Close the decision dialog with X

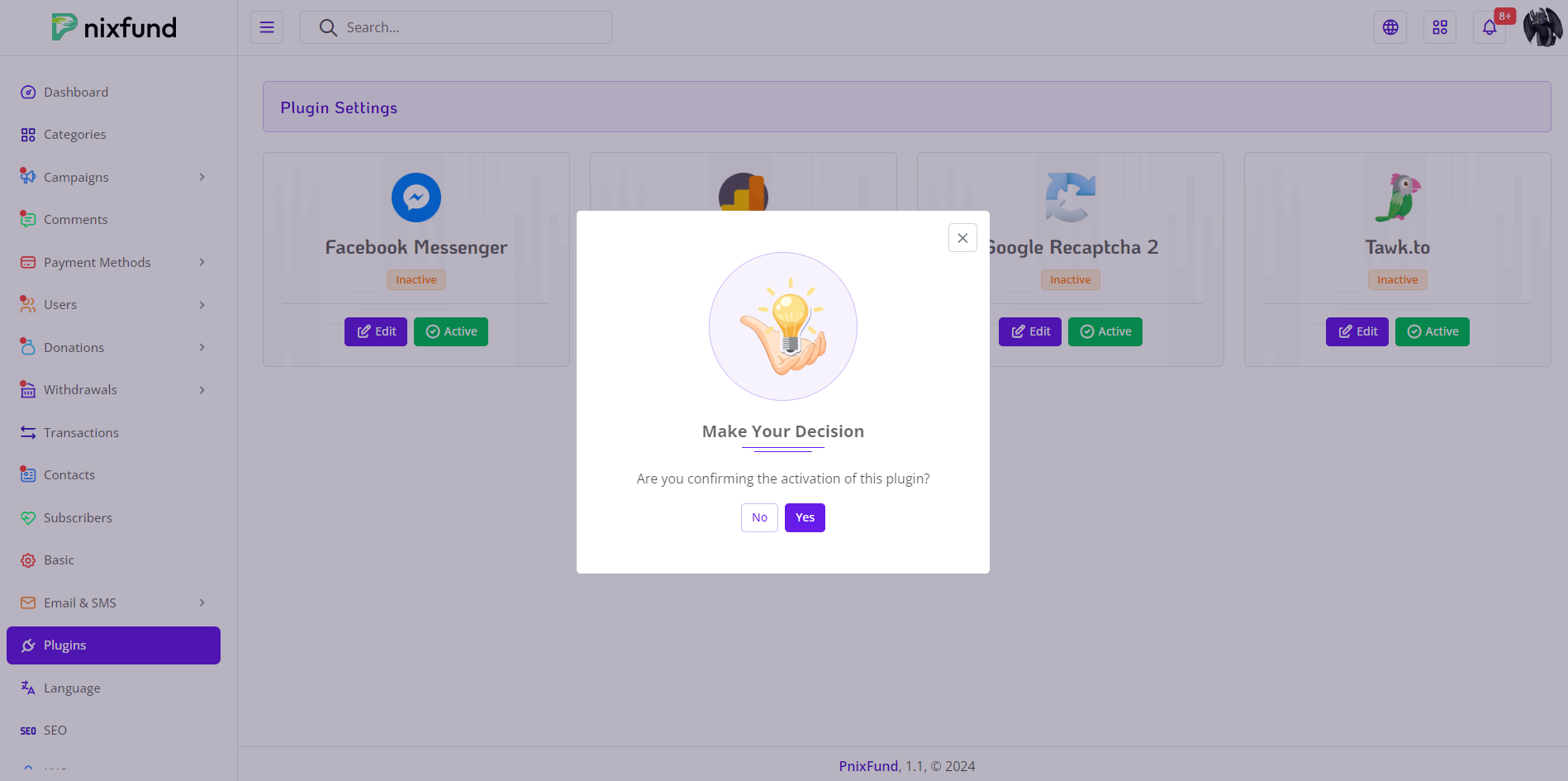pyautogui.click(x=962, y=238)
